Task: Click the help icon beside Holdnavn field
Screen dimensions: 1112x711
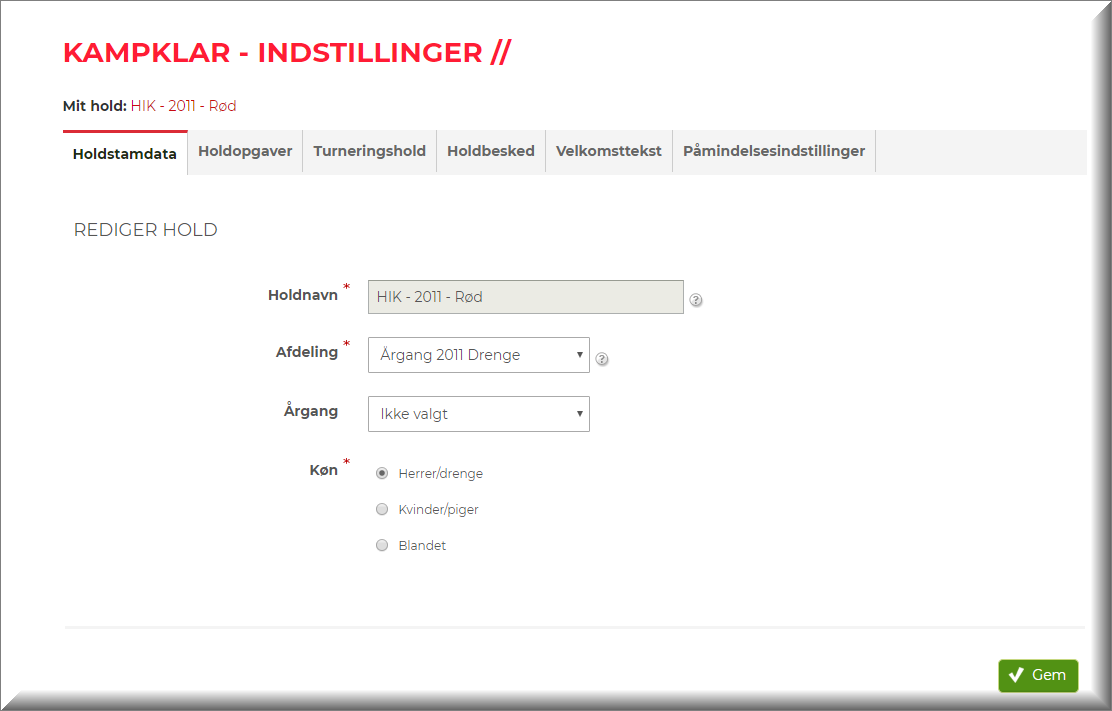Action: [x=696, y=300]
